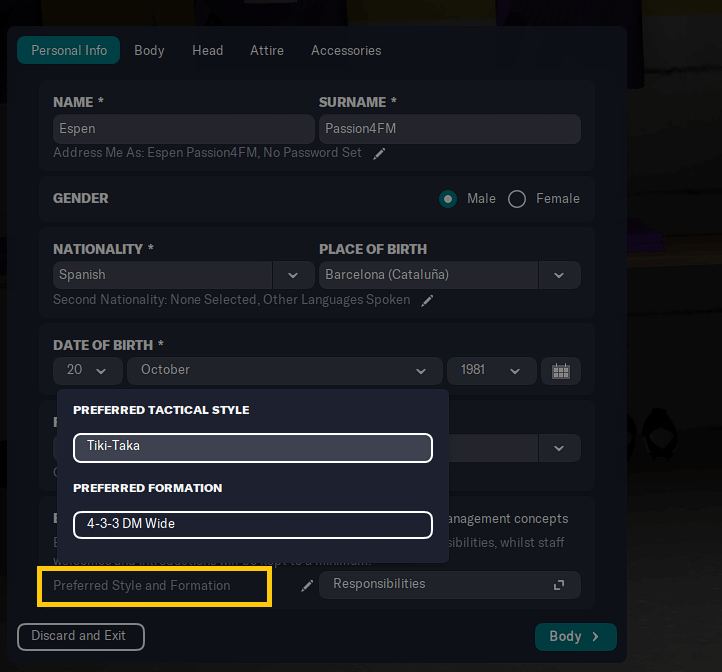Open the date of birth calendar picker
This screenshot has width=722, height=672.
[x=561, y=370]
